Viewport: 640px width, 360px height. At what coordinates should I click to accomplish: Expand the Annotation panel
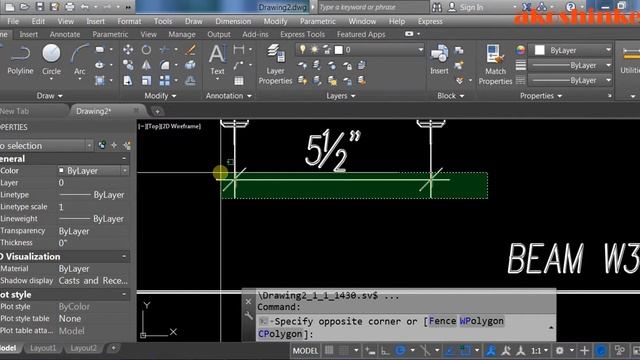click(x=229, y=96)
